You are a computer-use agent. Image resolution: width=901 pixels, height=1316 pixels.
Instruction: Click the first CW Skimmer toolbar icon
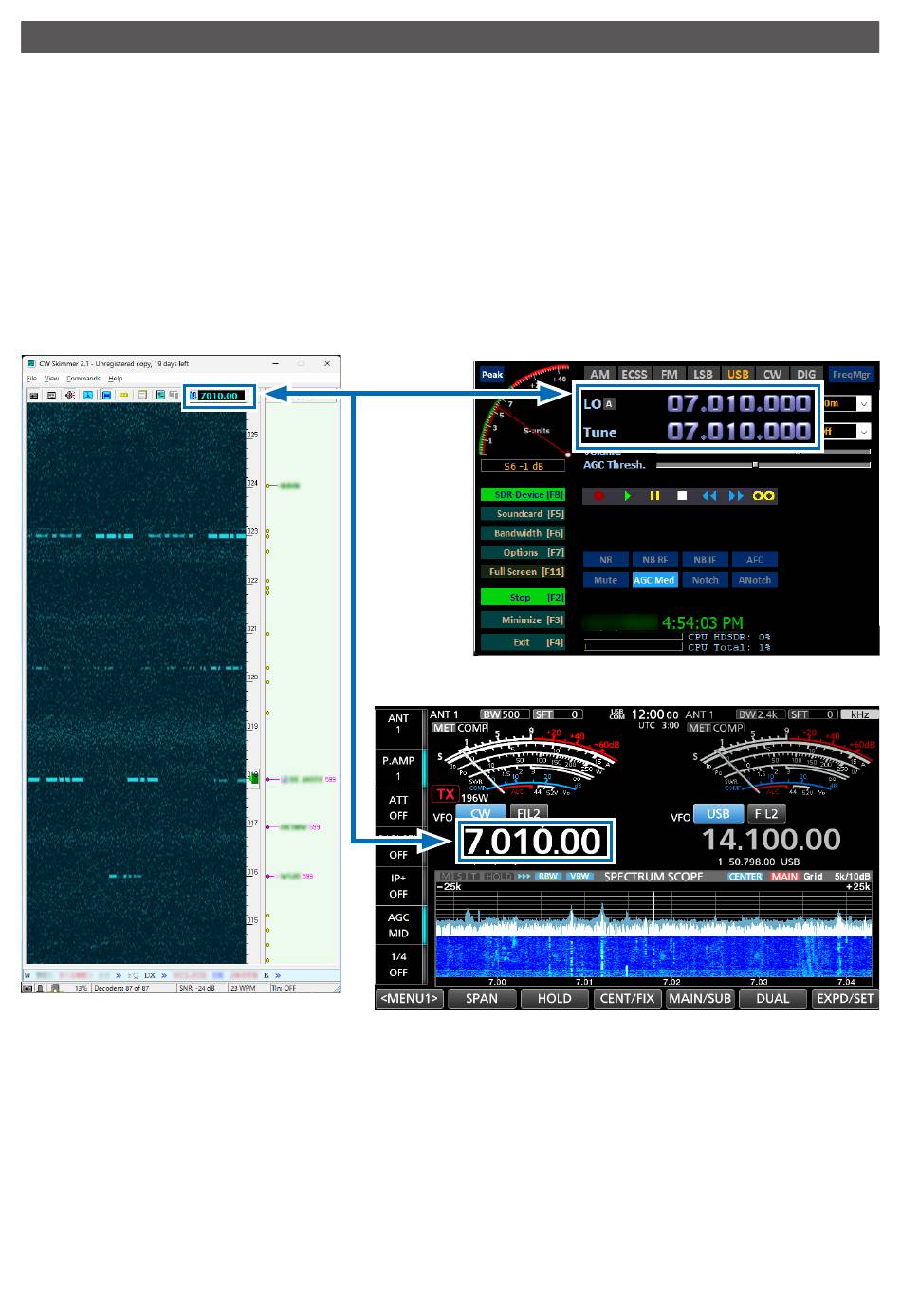(33, 395)
